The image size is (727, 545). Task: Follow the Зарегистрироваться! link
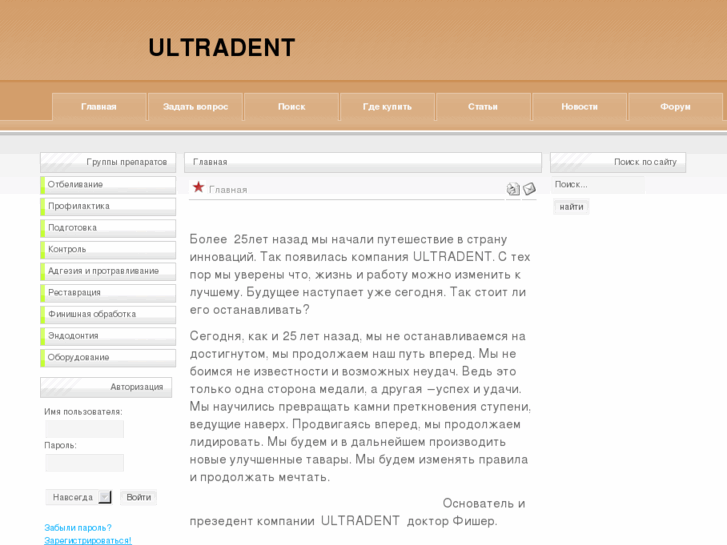point(88,540)
